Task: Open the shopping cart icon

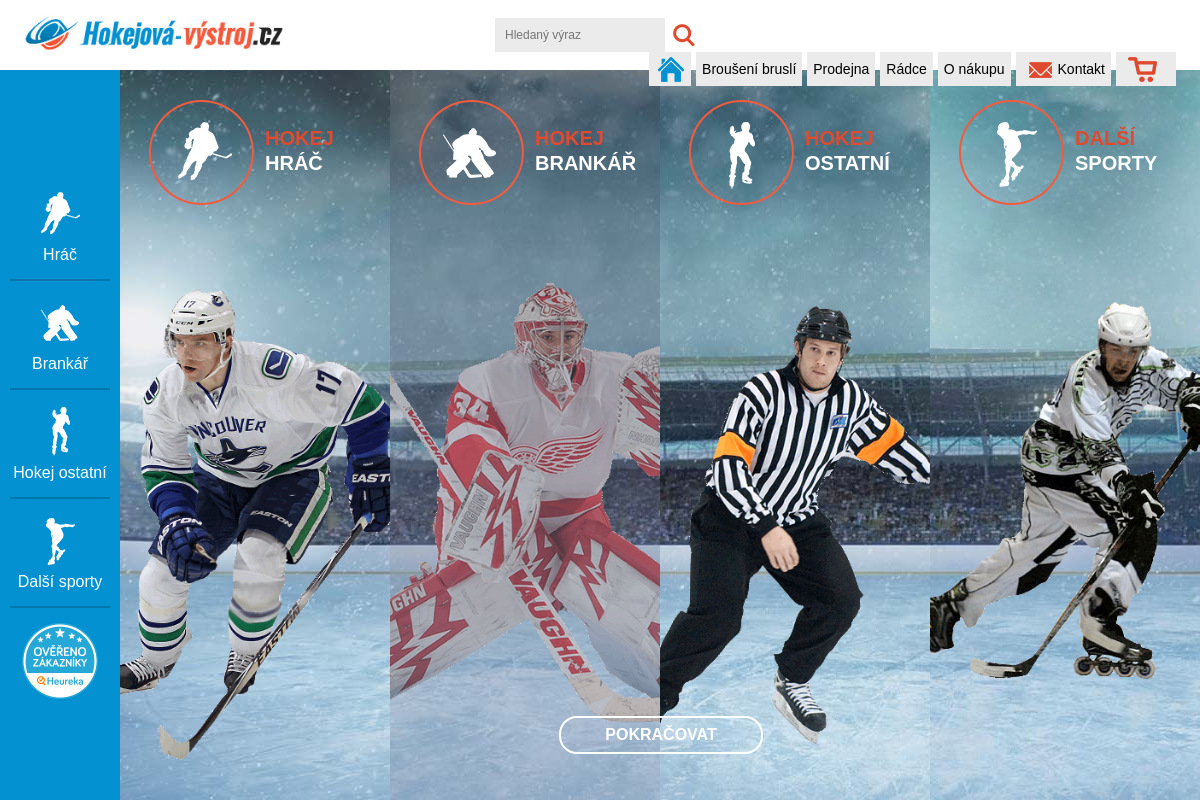Action: pos(1143,69)
